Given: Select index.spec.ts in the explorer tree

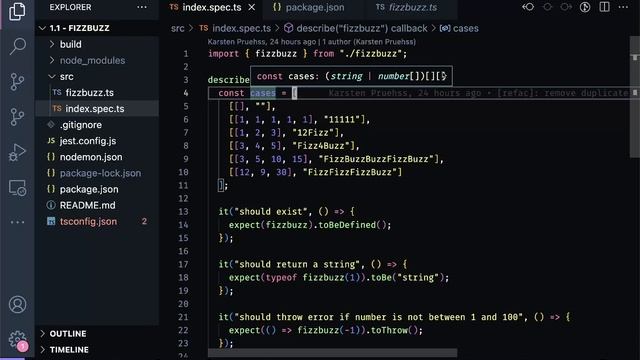Looking at the screenshot, I should (x=95, y=109).
